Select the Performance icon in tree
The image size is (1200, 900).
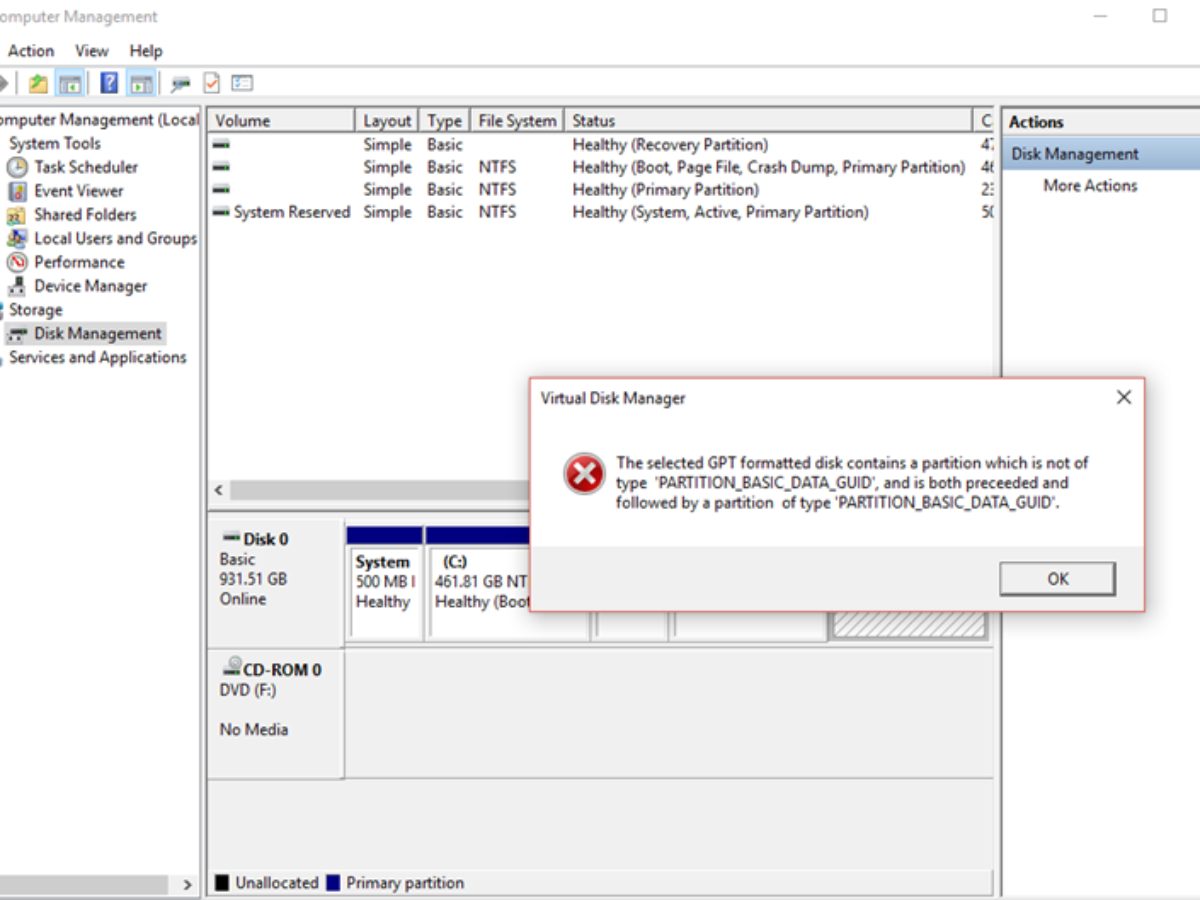coord(17,262)
